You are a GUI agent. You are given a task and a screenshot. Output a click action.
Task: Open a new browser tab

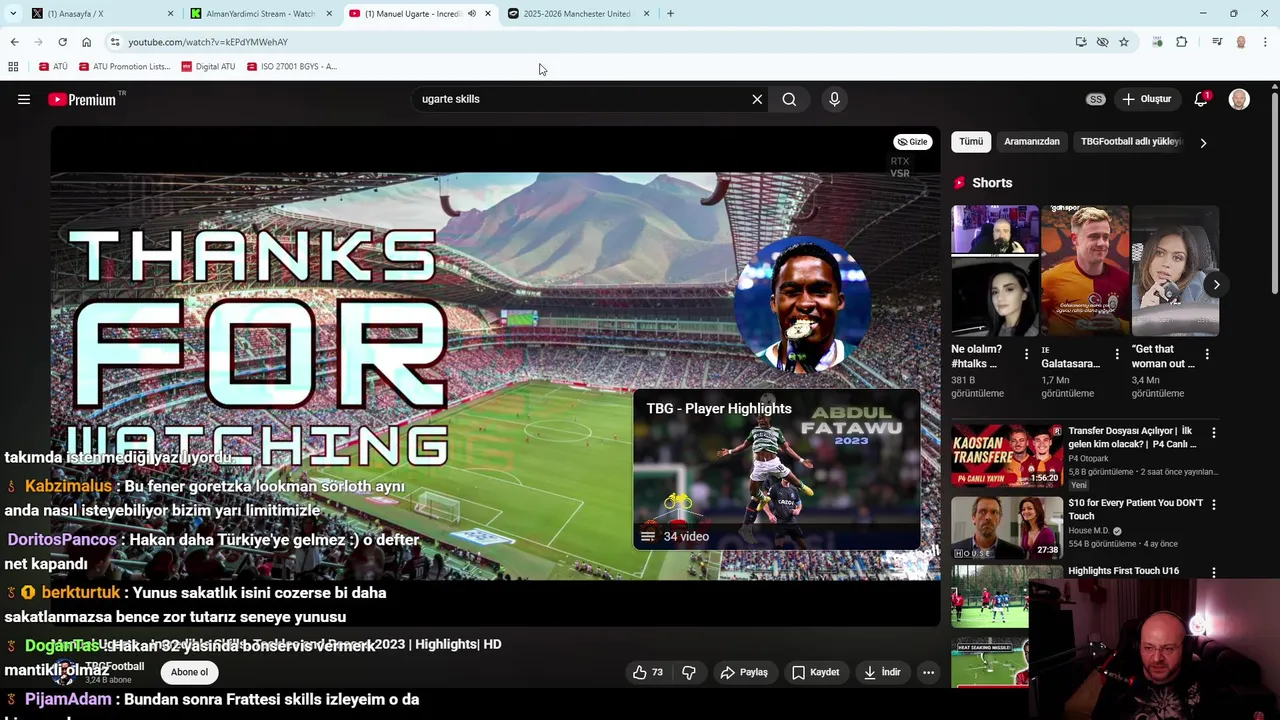point(670,13)
